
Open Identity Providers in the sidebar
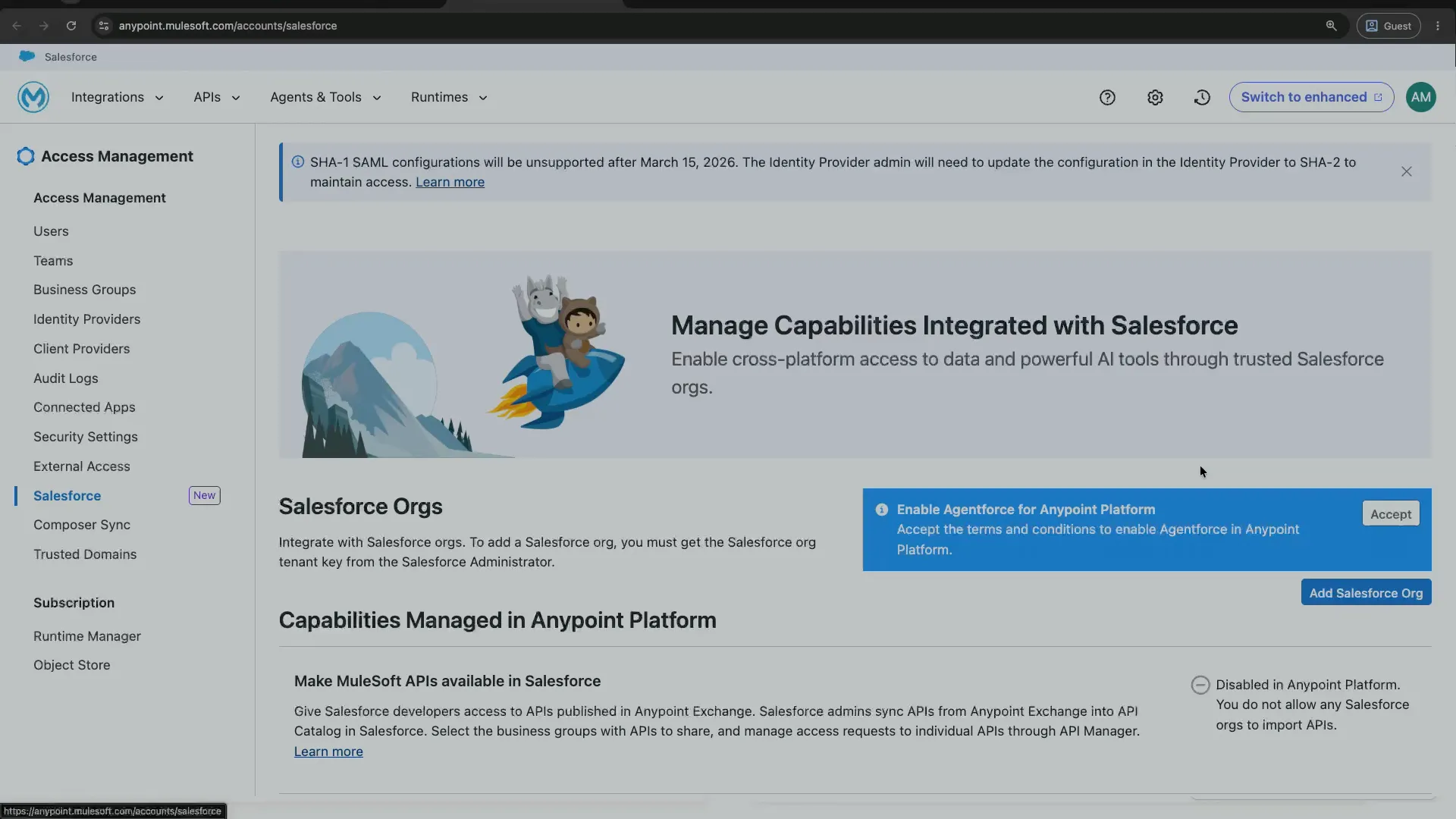[x=86, y=319]
